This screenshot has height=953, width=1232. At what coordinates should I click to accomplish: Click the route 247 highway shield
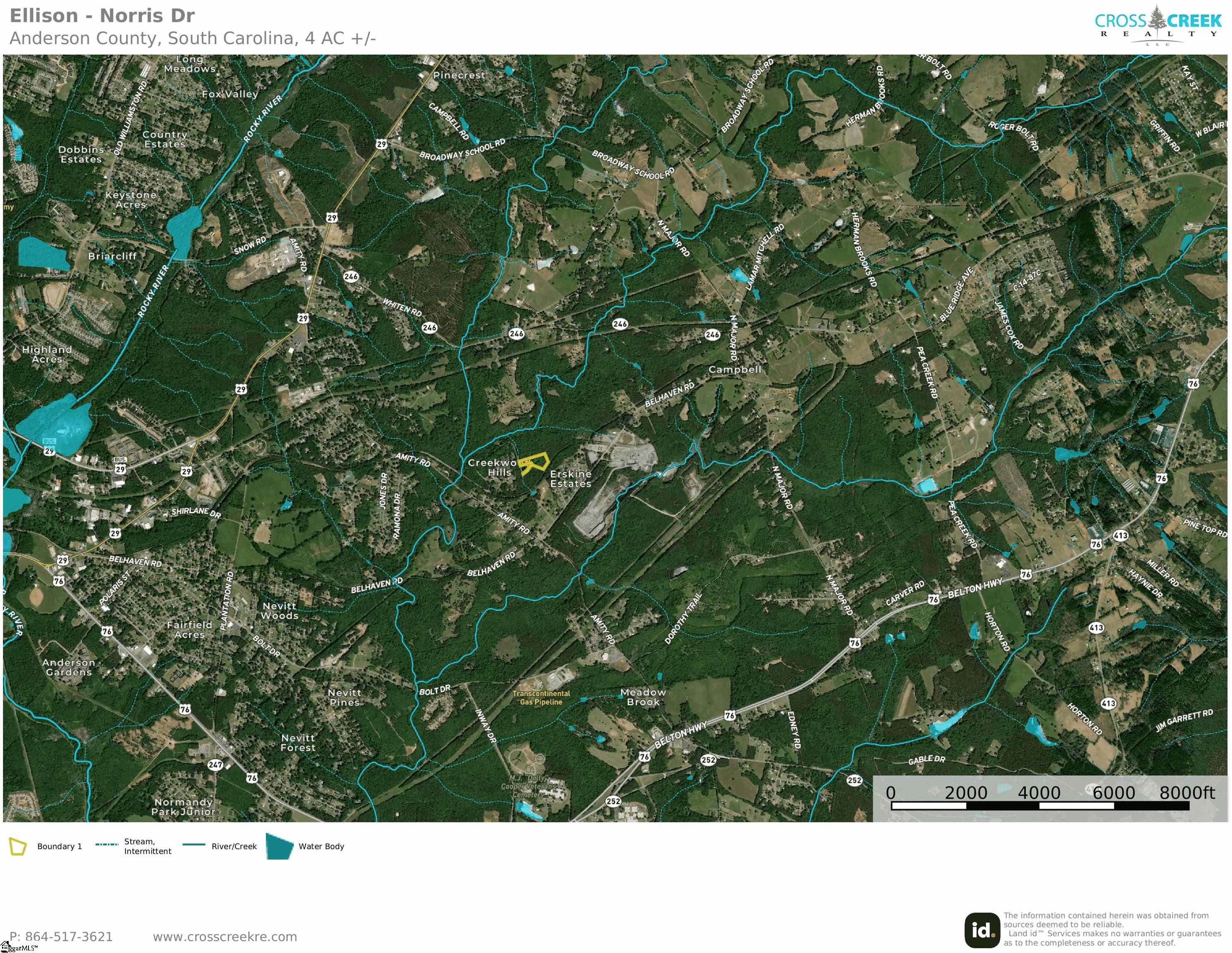[215, 764]
